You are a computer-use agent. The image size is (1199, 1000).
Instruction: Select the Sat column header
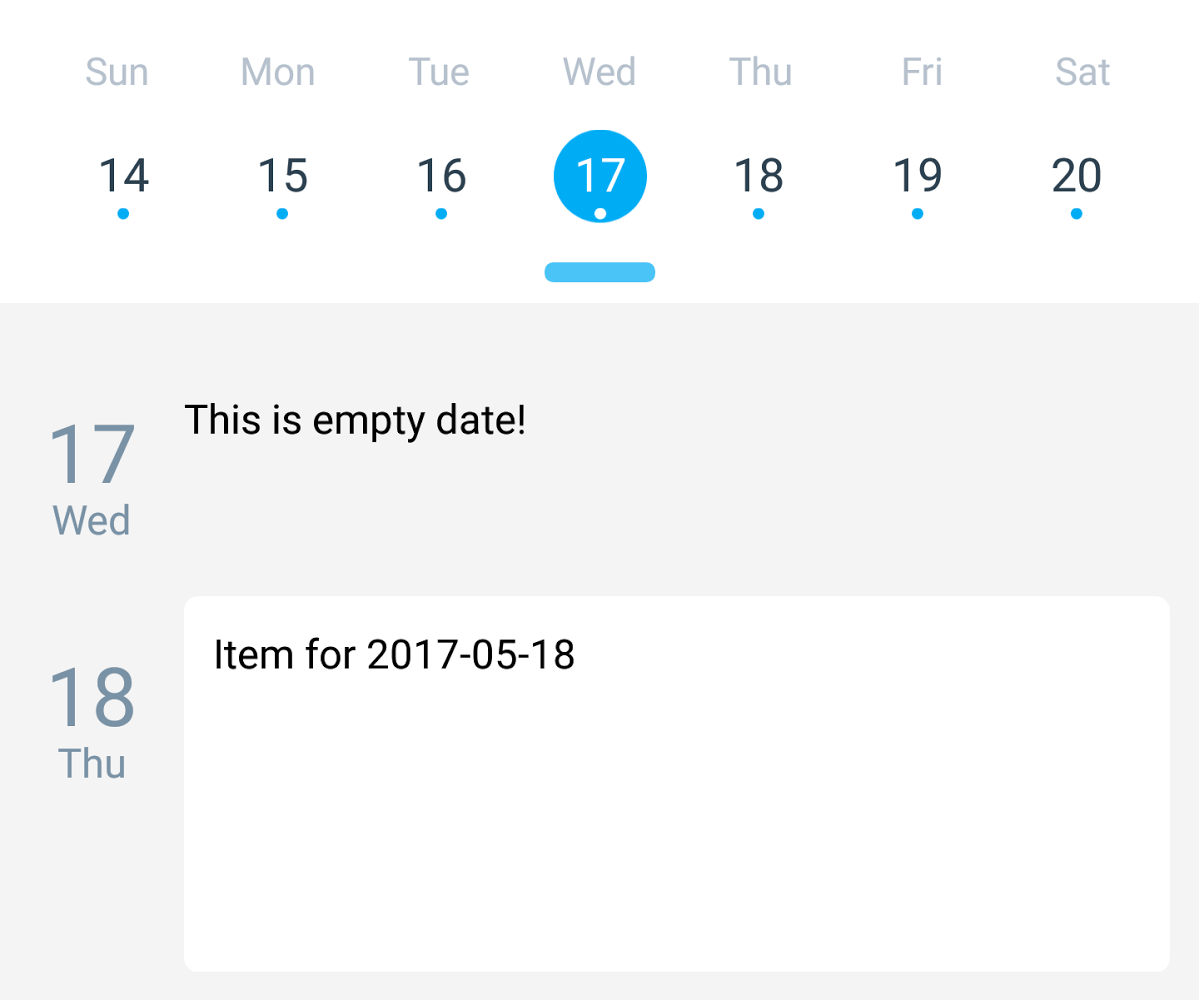pos(1081,71)
